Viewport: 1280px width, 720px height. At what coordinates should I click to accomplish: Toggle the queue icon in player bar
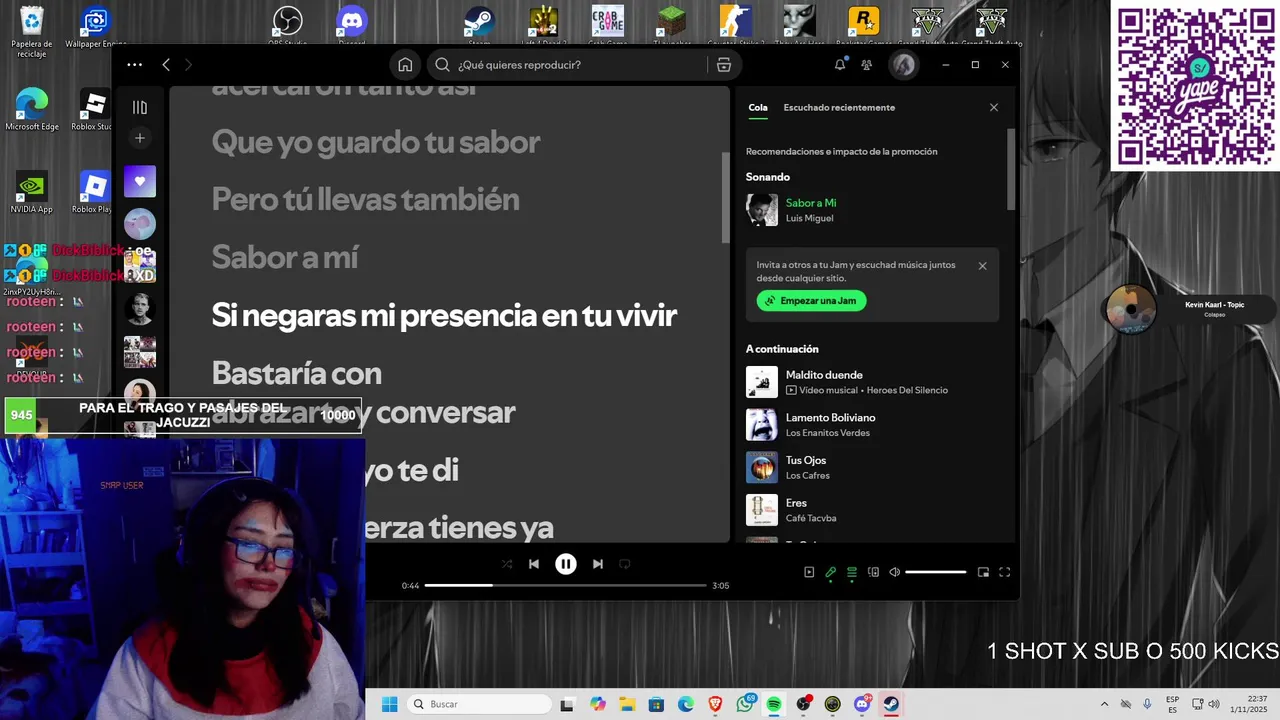[x=852, y=572]
